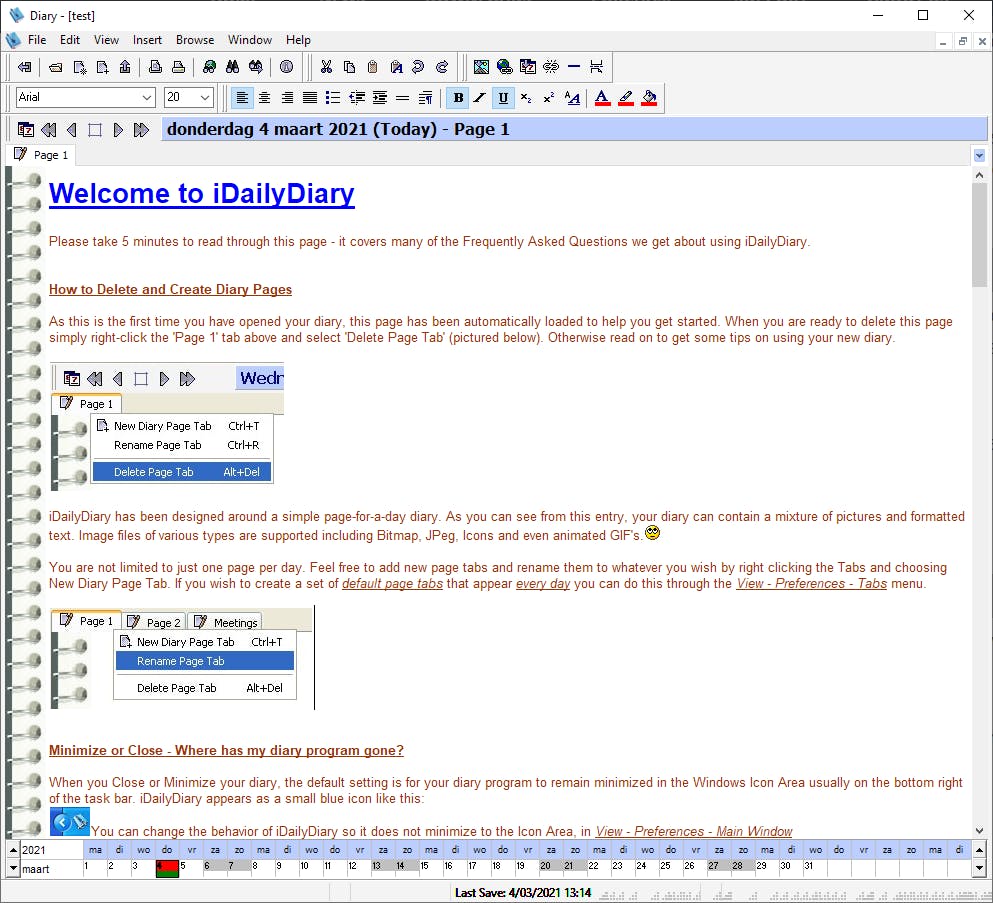Click 'View - Preferences - Main Window' link
The width and height of the screenshot is (993, 903).
(693, 831)
